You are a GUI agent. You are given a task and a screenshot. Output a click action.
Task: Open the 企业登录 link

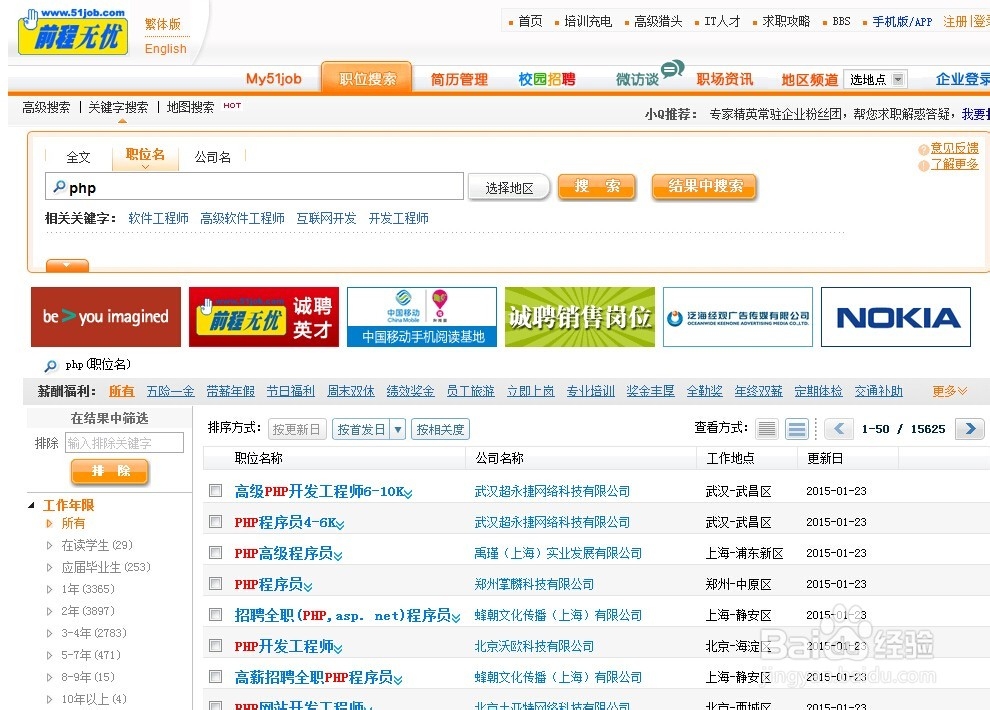pos(962,79)
